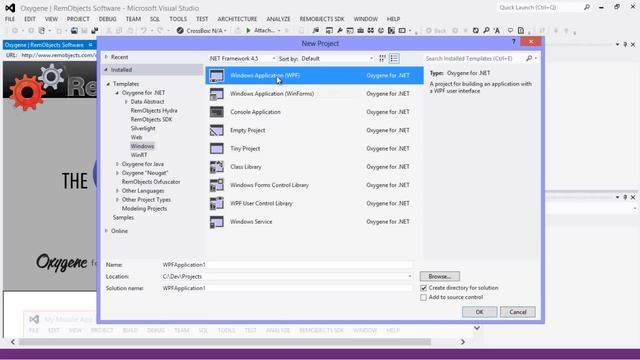Select RemObjects Hydra template category

pyautogui.click(x=154, y=111)
